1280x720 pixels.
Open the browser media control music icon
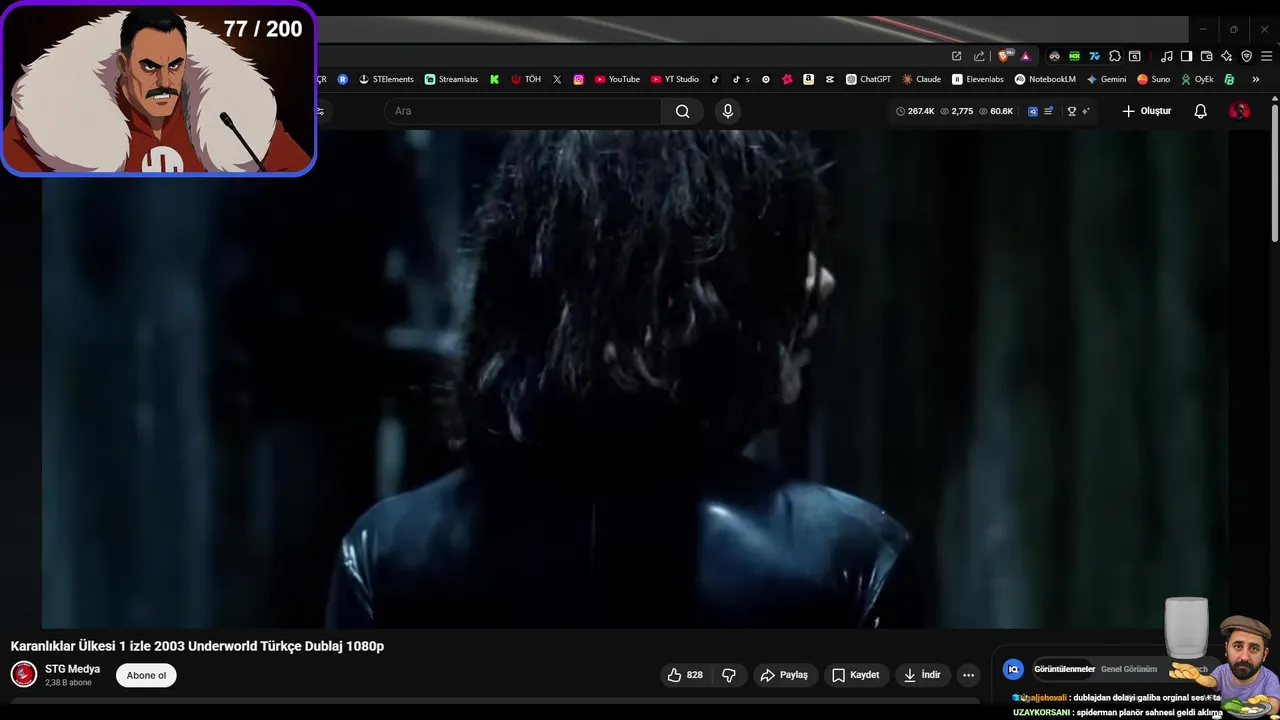[x=1166, y=56]
